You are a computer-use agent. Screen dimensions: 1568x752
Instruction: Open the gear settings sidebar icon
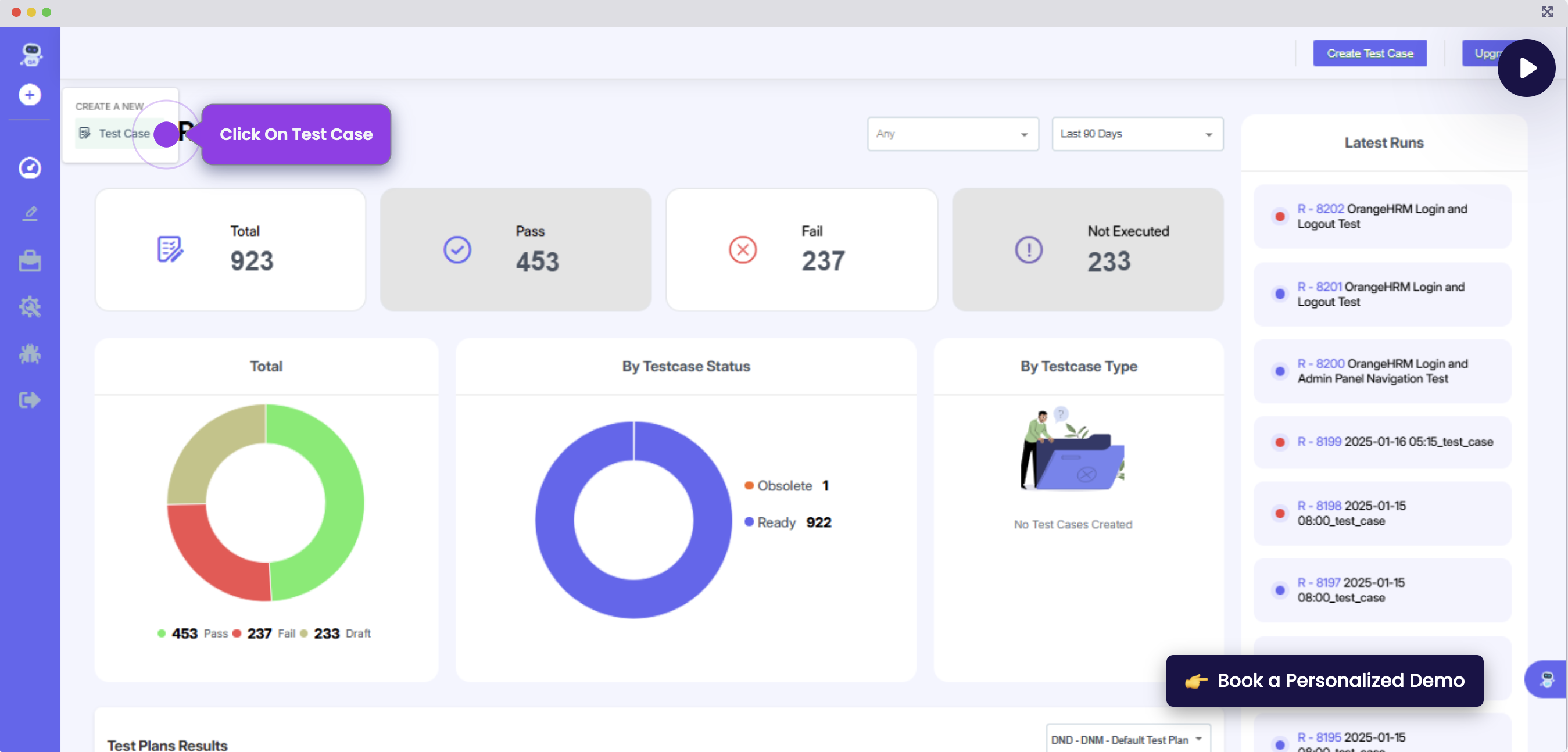click(x=29, y=307)
